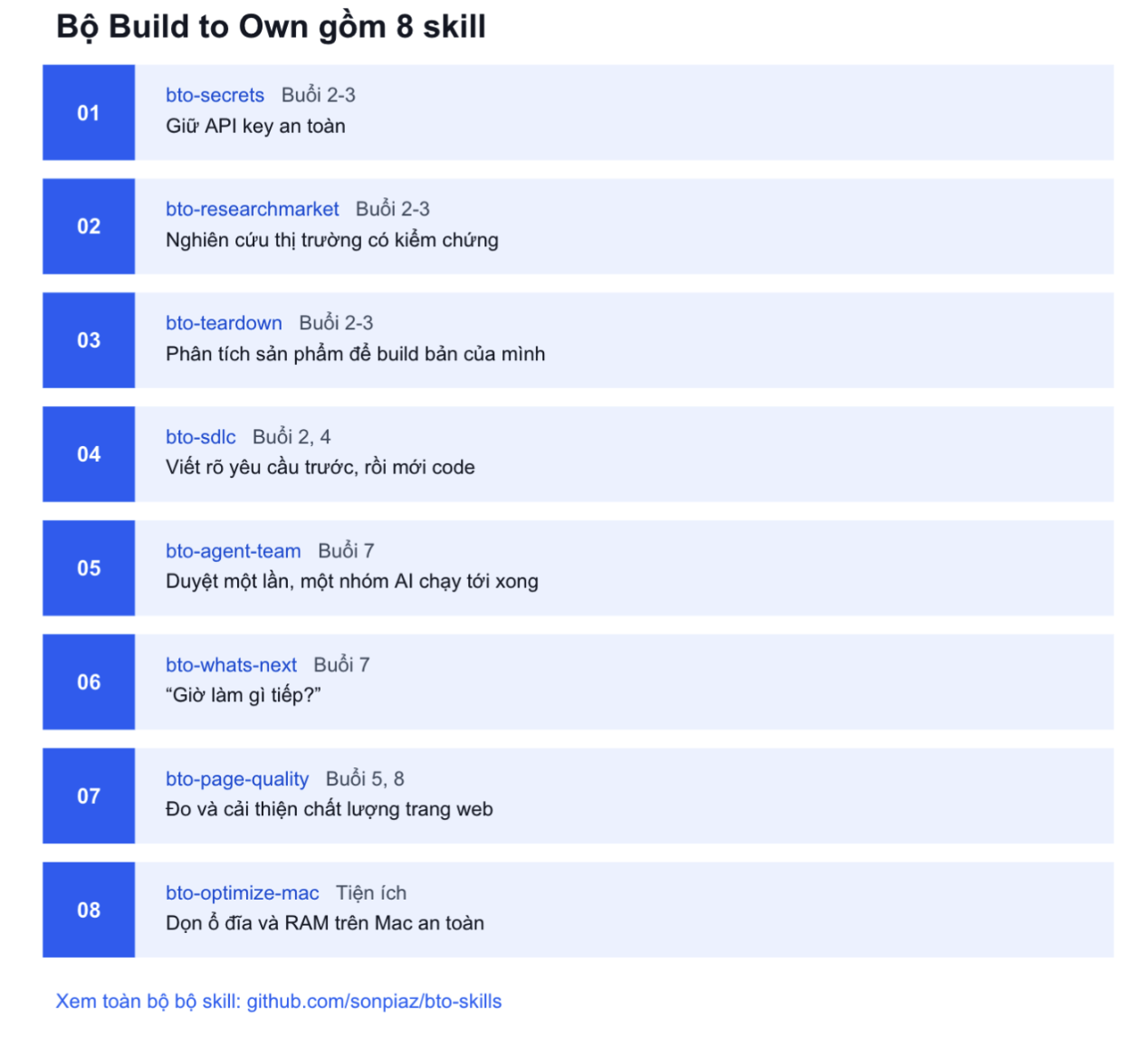Click 'Buổi 2-3' label beside bto-researchmarket
Image resolution: width=1148 pixels, height=1048 pixels.
pyautogui.click(x=392, y=209)
